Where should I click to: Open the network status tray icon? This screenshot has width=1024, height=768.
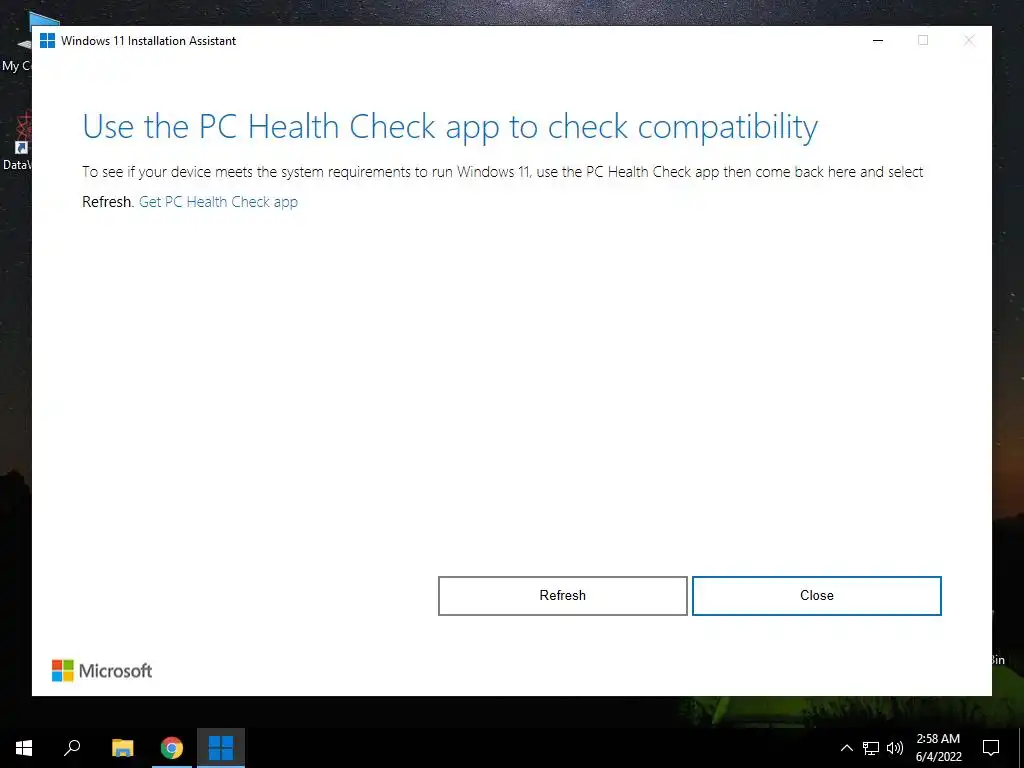pyautogui.click(x=871, y=748)
